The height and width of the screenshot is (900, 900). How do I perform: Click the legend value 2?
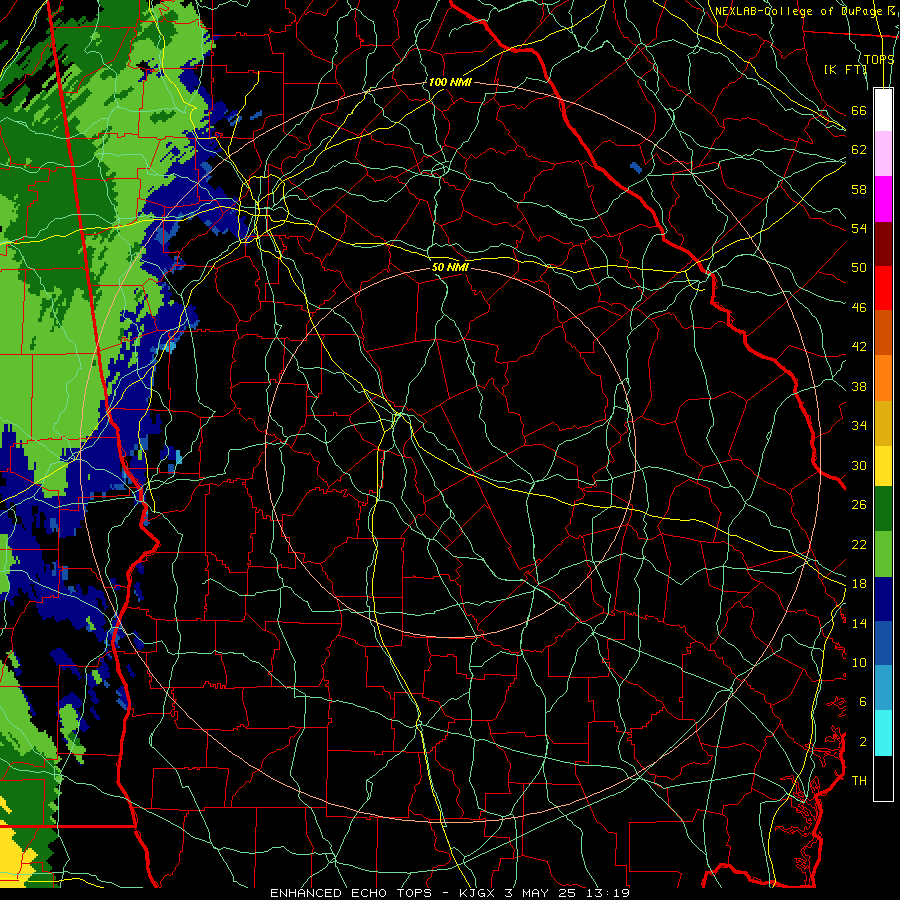point(862,742)
